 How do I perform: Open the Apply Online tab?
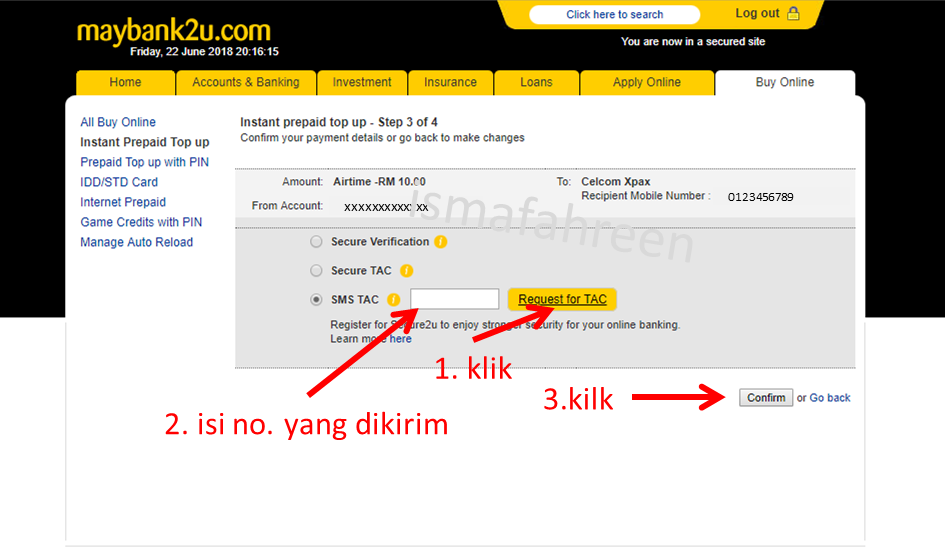(x=647, y=83)
